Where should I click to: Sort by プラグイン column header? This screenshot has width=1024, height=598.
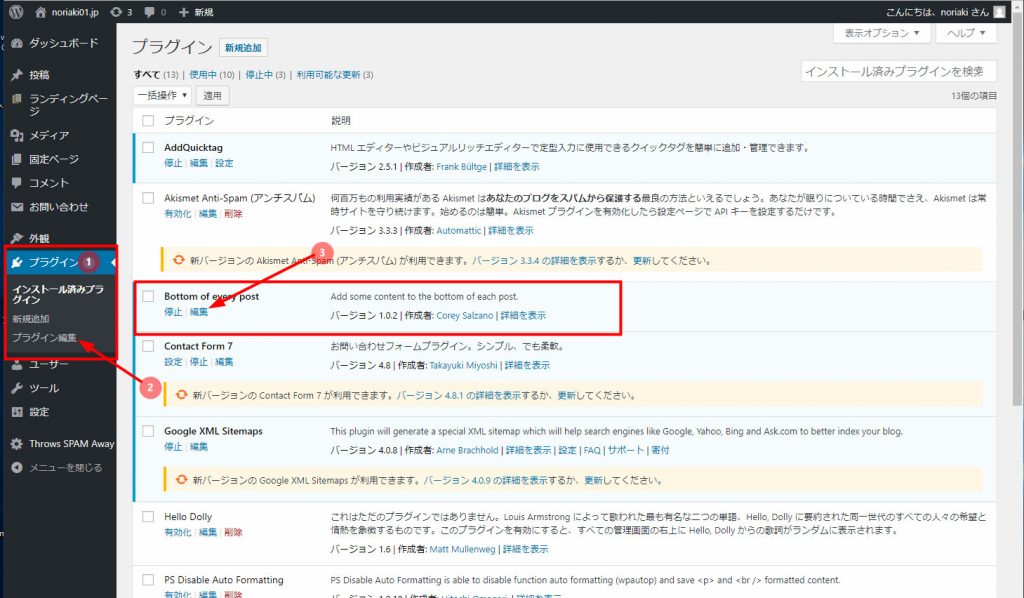click(189, 121)
